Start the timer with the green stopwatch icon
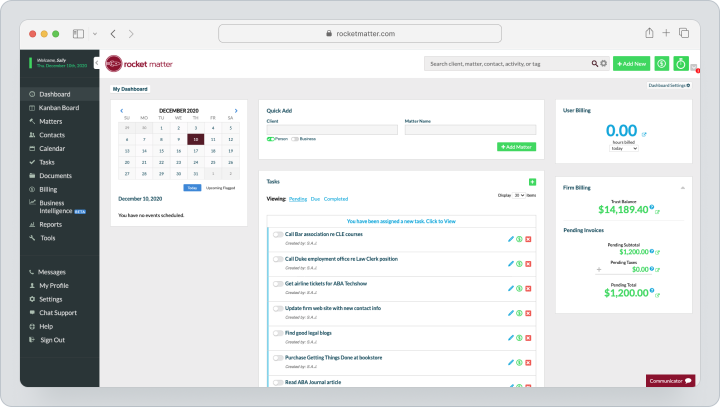 tap(681, 64)
